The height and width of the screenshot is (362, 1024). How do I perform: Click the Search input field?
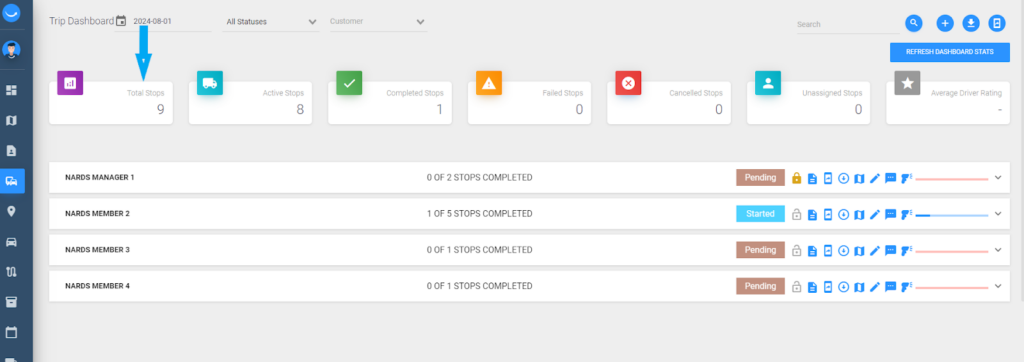[847, 24]
